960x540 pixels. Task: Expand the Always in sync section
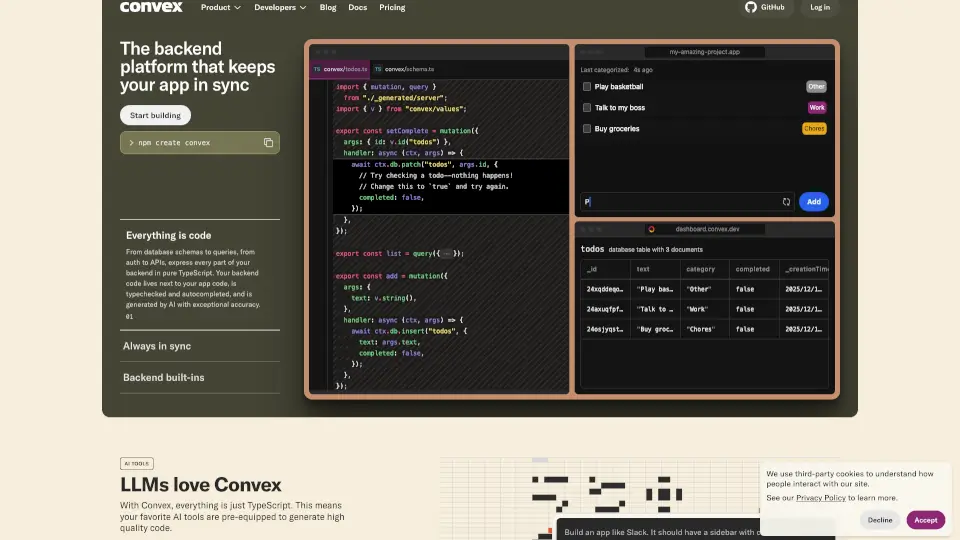[x=157, y=346]
